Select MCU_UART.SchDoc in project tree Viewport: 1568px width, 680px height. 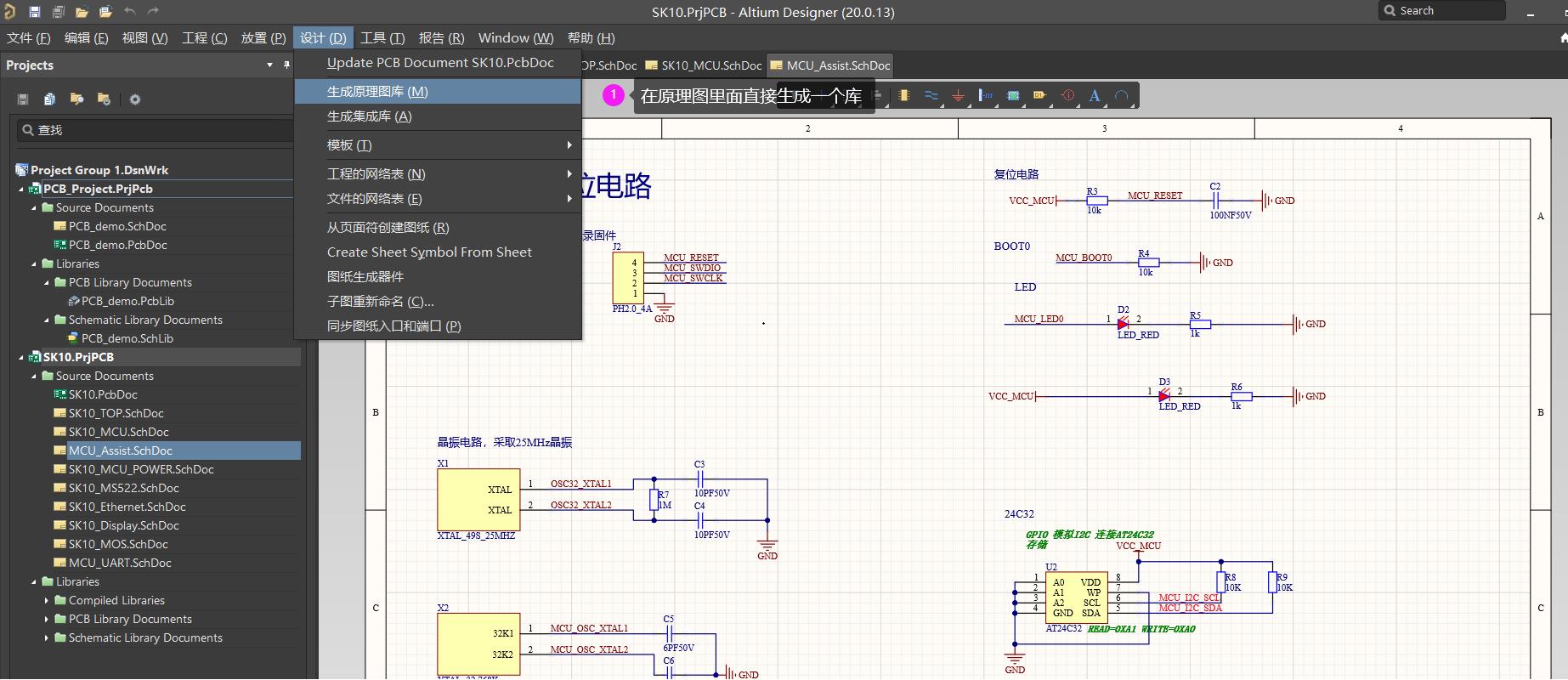[120, 564]
